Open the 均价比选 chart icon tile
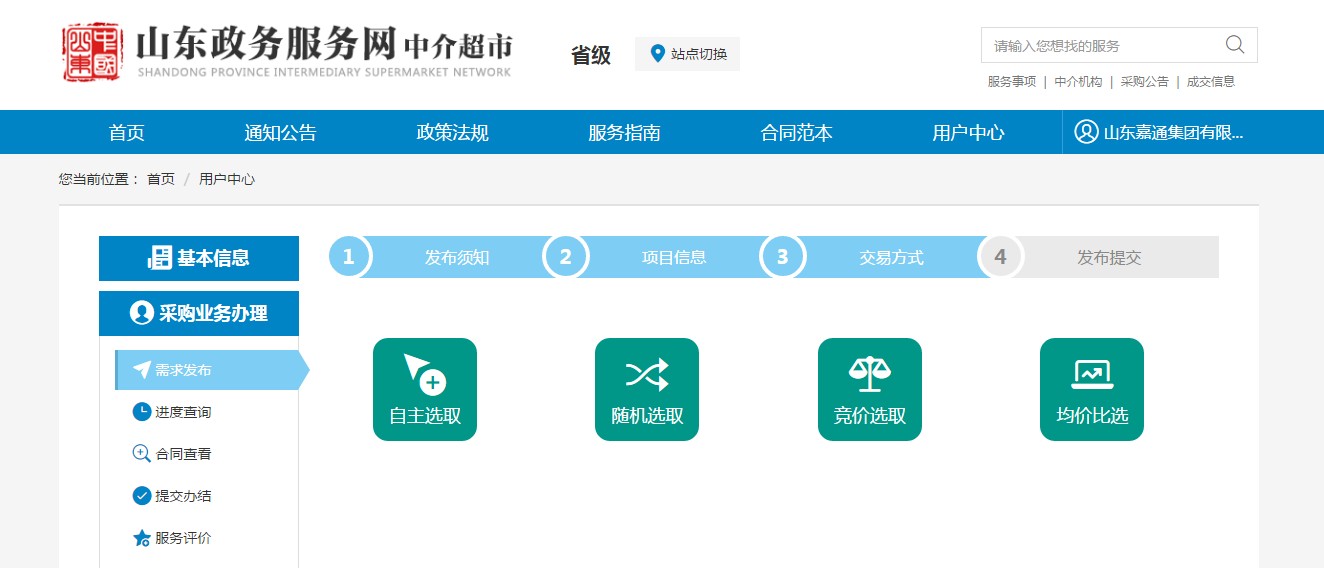This screenshot has width=1324, height=568. (1091, 389)
